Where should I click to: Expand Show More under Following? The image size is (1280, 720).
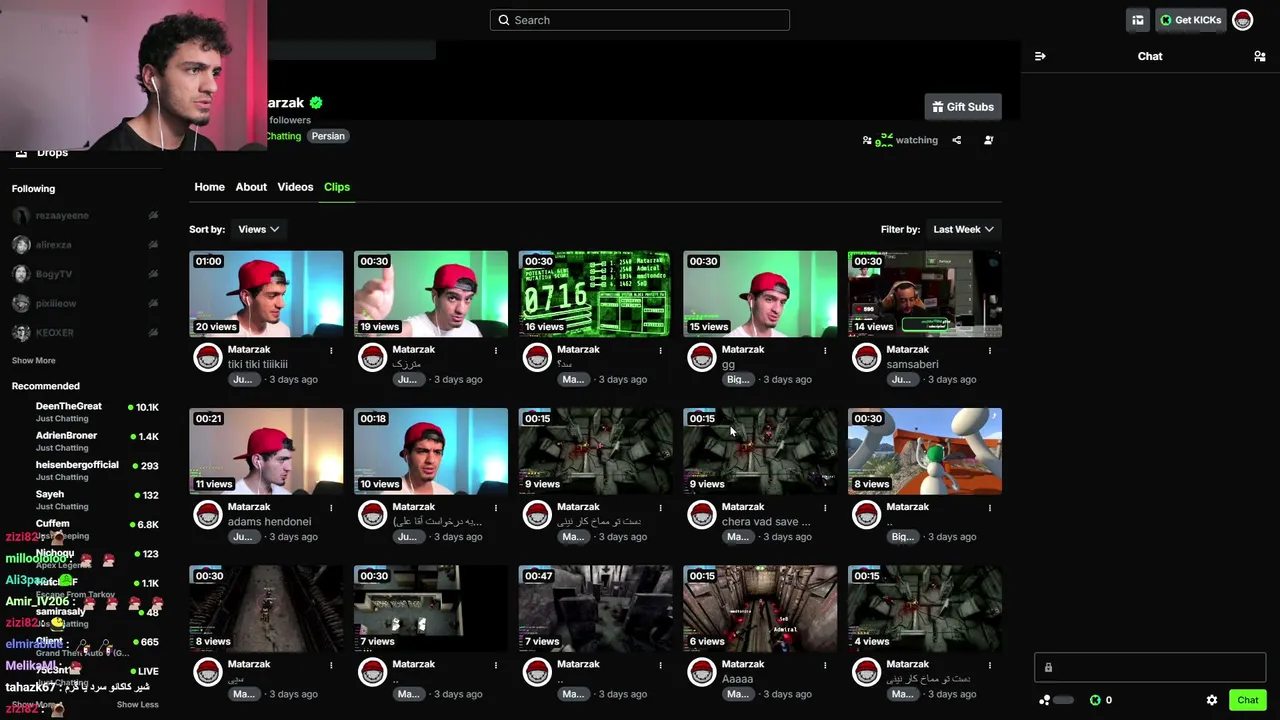point(34,360)
